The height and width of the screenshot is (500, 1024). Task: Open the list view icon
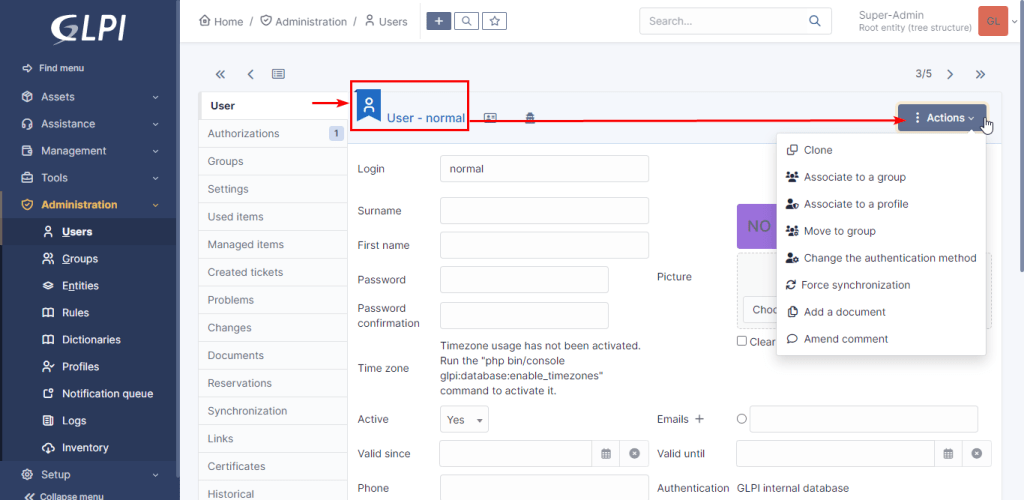(x=278, y=74)
